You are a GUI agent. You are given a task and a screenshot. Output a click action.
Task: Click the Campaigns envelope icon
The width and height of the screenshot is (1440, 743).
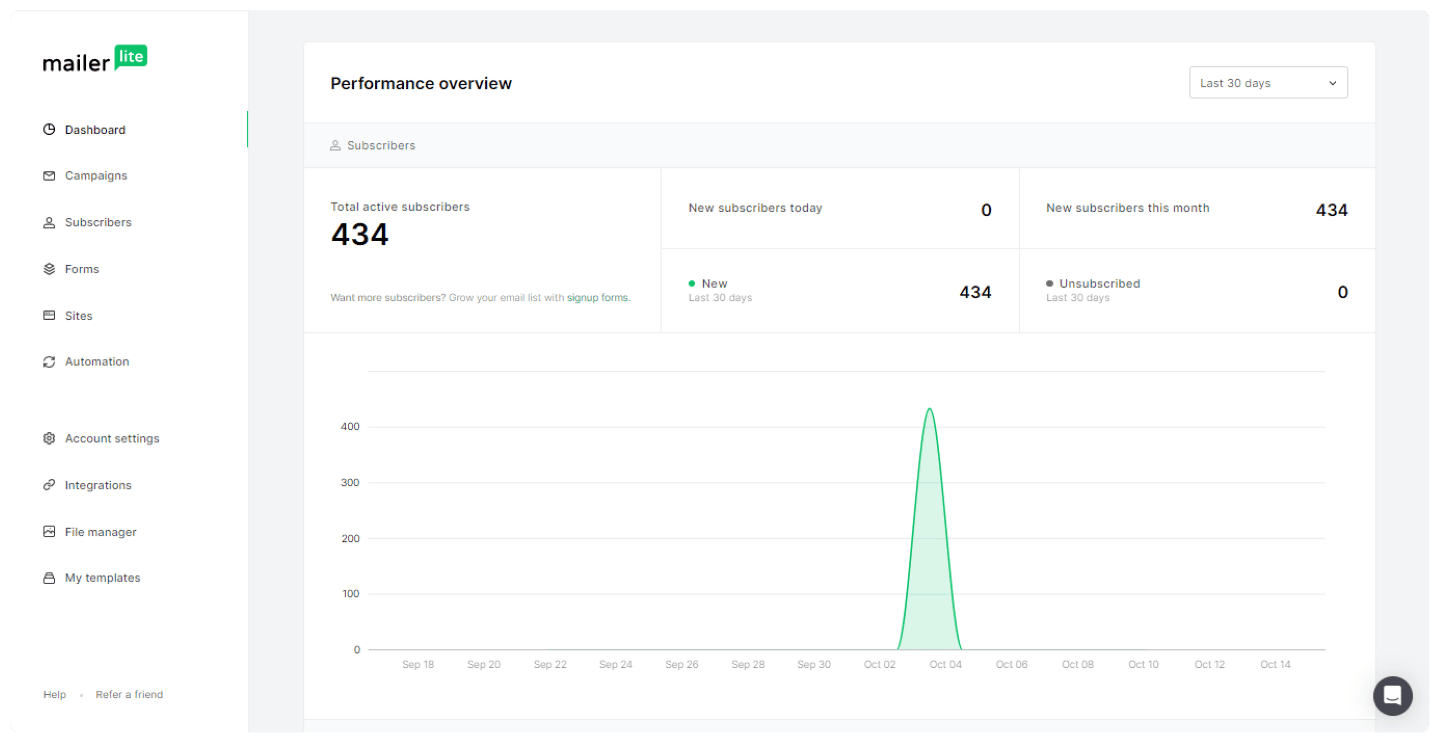[x=49, y=175]
